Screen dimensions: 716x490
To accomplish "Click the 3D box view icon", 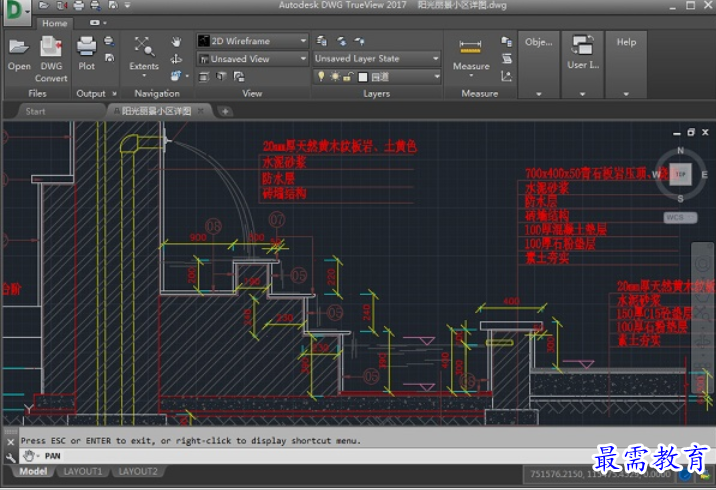I will pos(221,77).
